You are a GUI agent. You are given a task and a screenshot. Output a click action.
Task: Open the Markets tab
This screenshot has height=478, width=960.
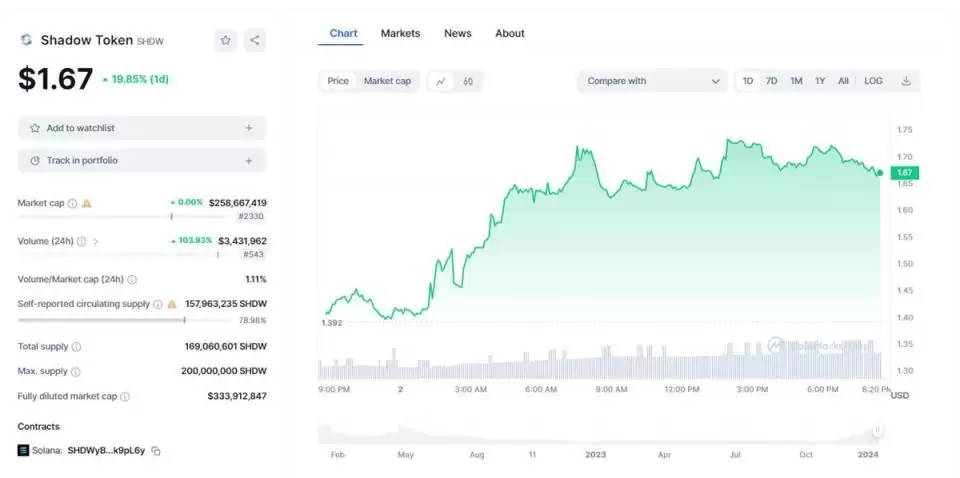[400, 33]
